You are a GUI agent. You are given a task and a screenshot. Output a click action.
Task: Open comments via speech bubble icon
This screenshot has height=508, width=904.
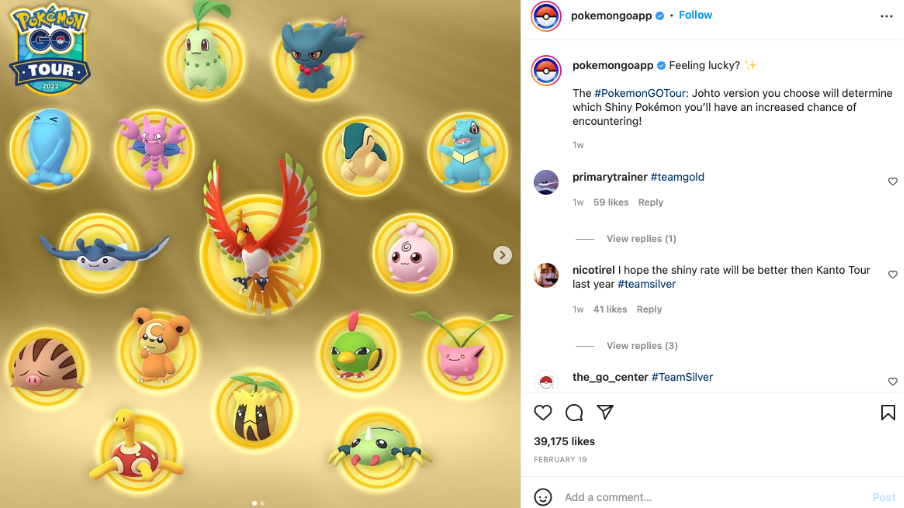pyautogui.click(x=574, y=412)
